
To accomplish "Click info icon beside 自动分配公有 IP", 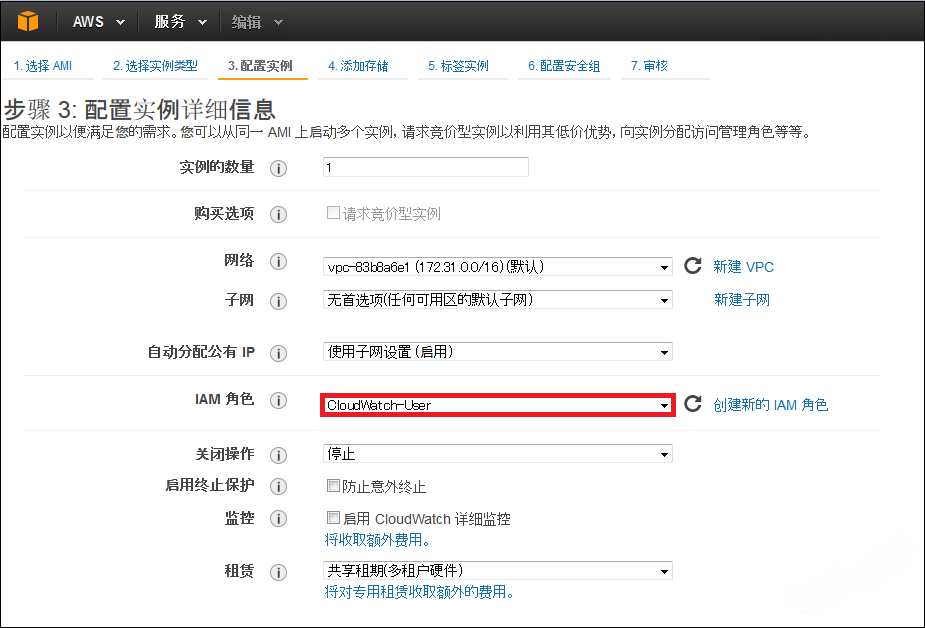I will point(279,353).
